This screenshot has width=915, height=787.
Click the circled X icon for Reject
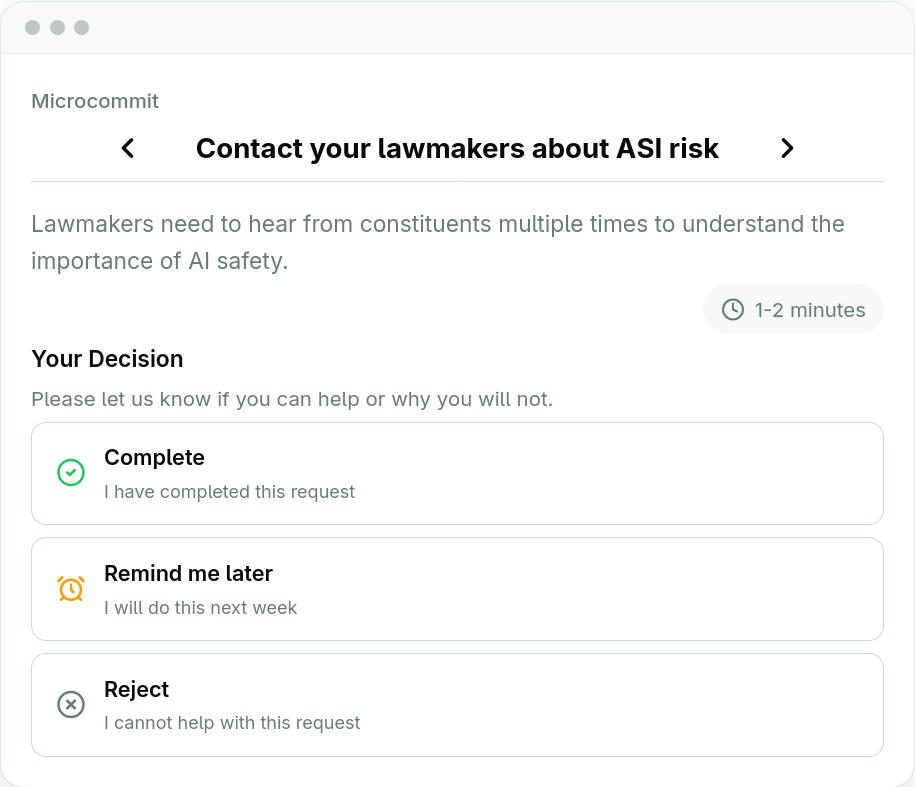(x=71, y=704)
